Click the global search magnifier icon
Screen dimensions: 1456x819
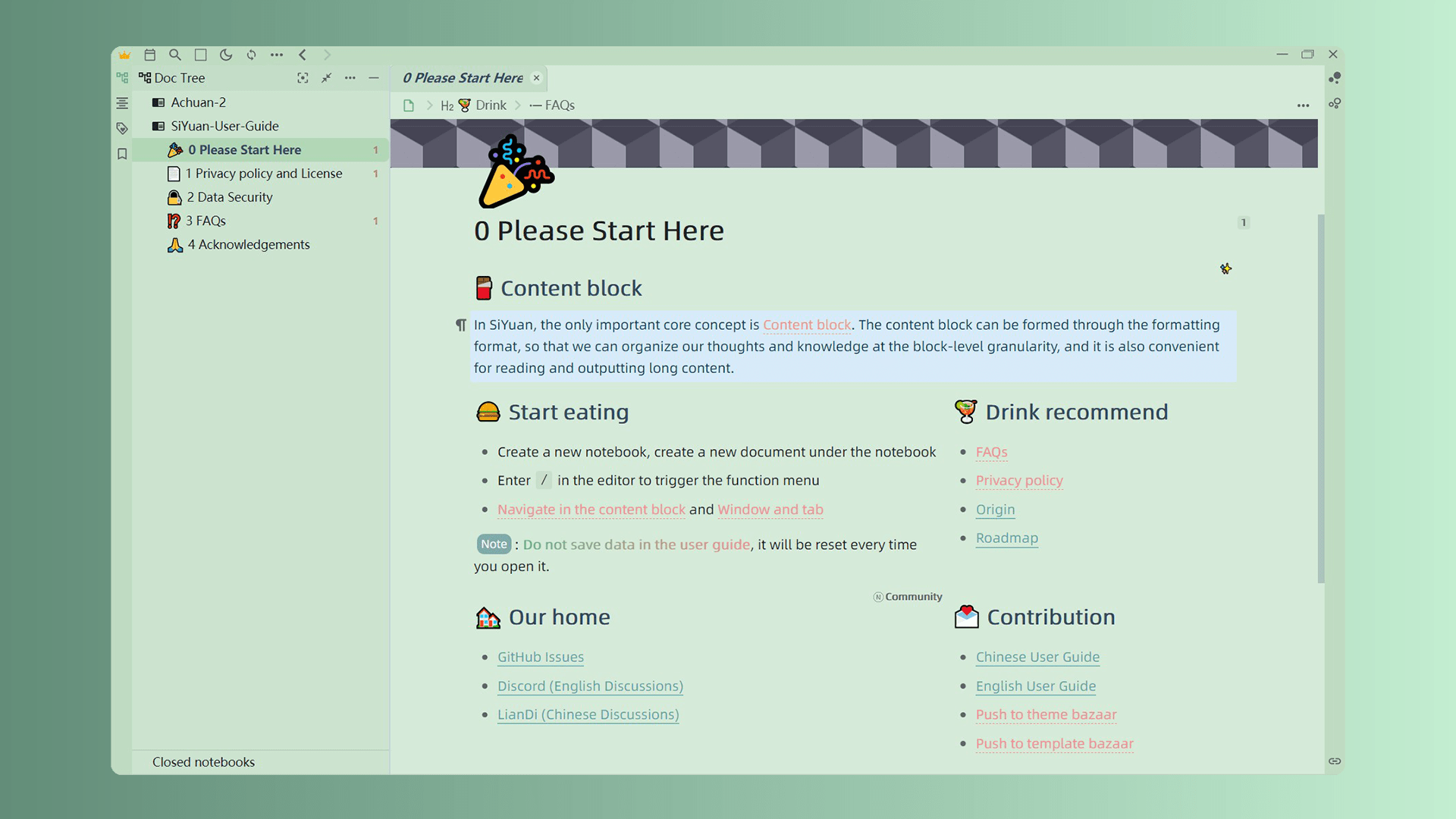point(175,55)
